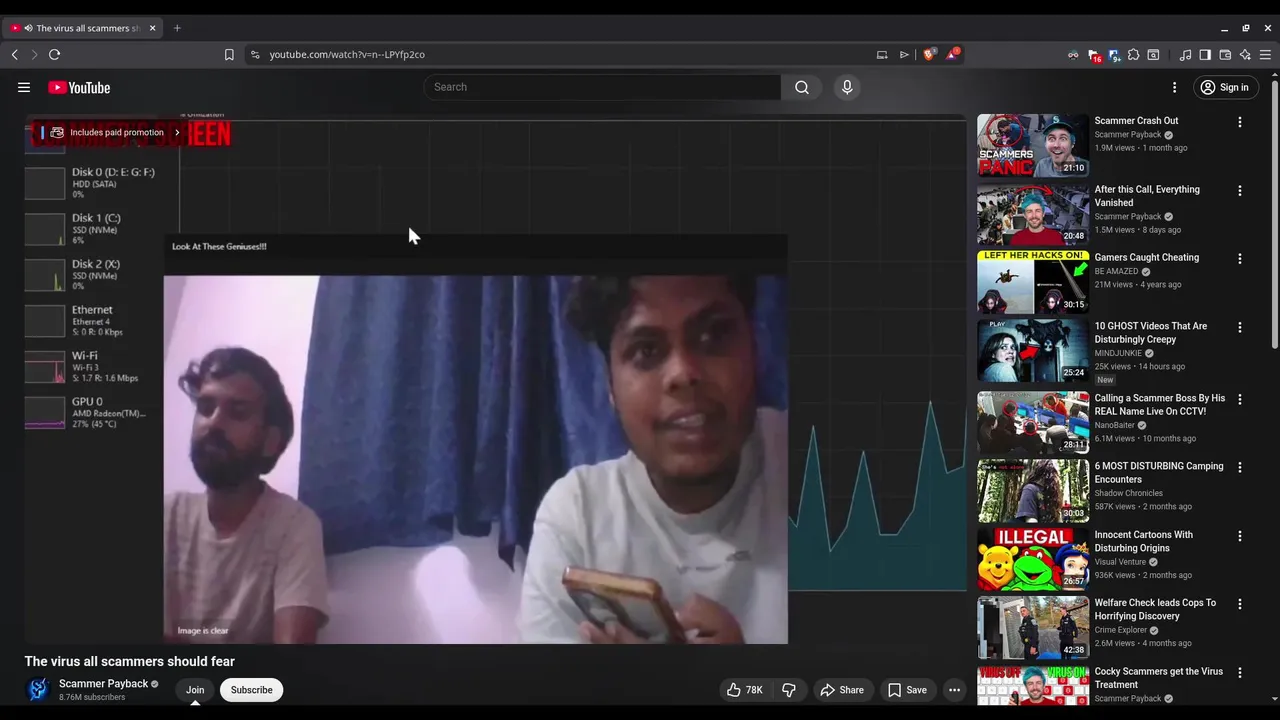Open options for 10 GHOST Videos entry

[1240, 327]
